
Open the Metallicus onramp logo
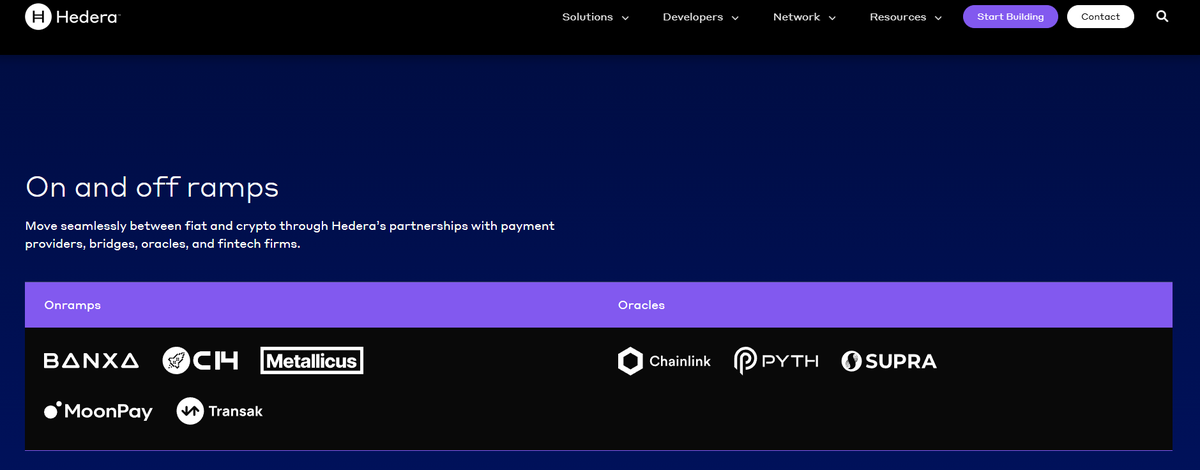[312, 361]
